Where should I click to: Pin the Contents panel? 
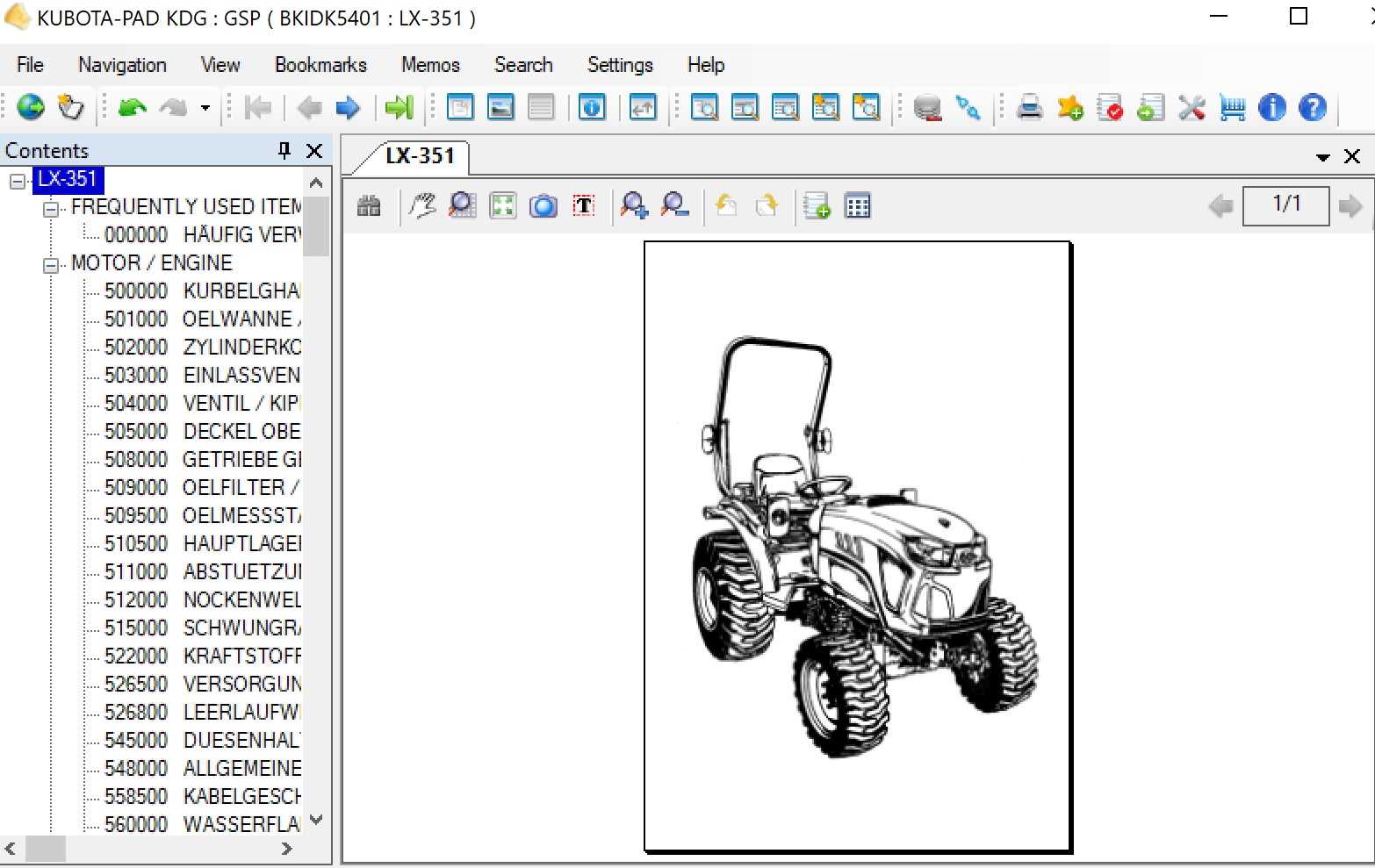(284, 150)
